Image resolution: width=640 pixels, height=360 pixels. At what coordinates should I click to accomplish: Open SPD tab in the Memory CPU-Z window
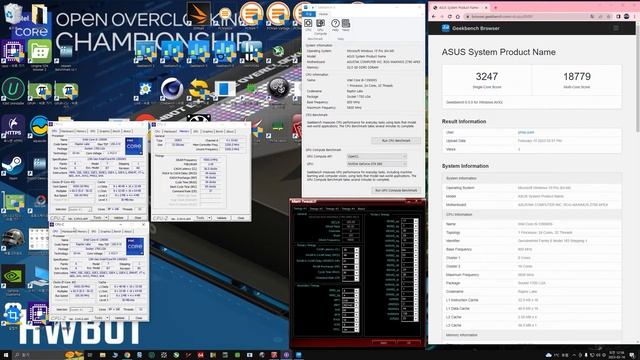pyautogui.click(x=196, y=131)
